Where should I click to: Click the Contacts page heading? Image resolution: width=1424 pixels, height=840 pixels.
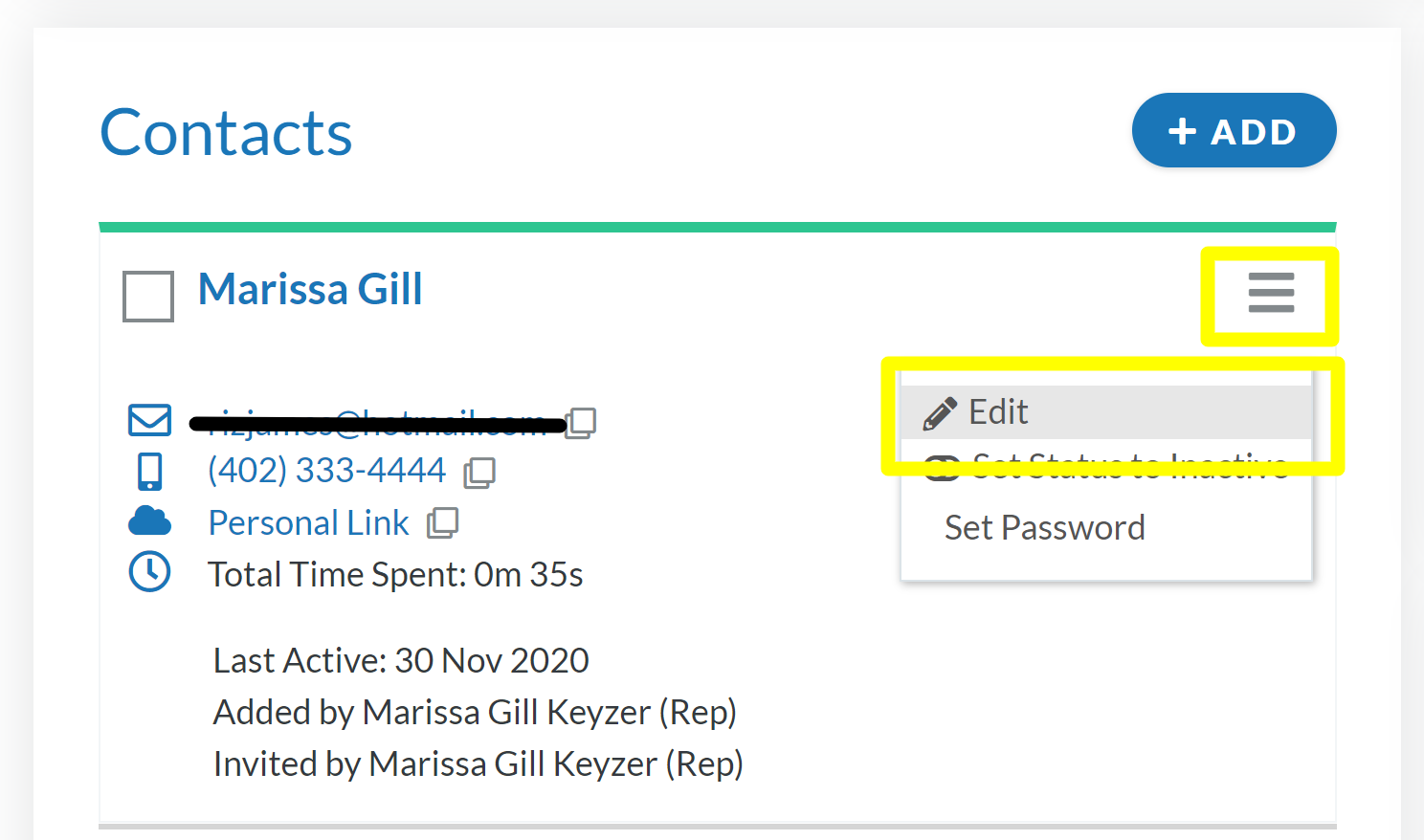(x=227, y=132)
